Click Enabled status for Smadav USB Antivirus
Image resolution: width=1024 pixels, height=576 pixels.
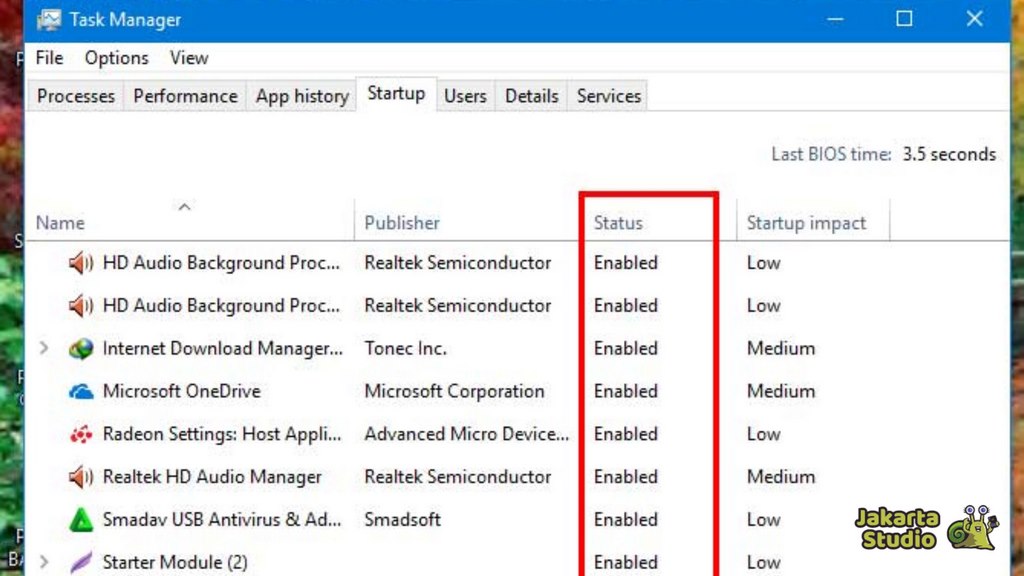(x=626, y=520)
